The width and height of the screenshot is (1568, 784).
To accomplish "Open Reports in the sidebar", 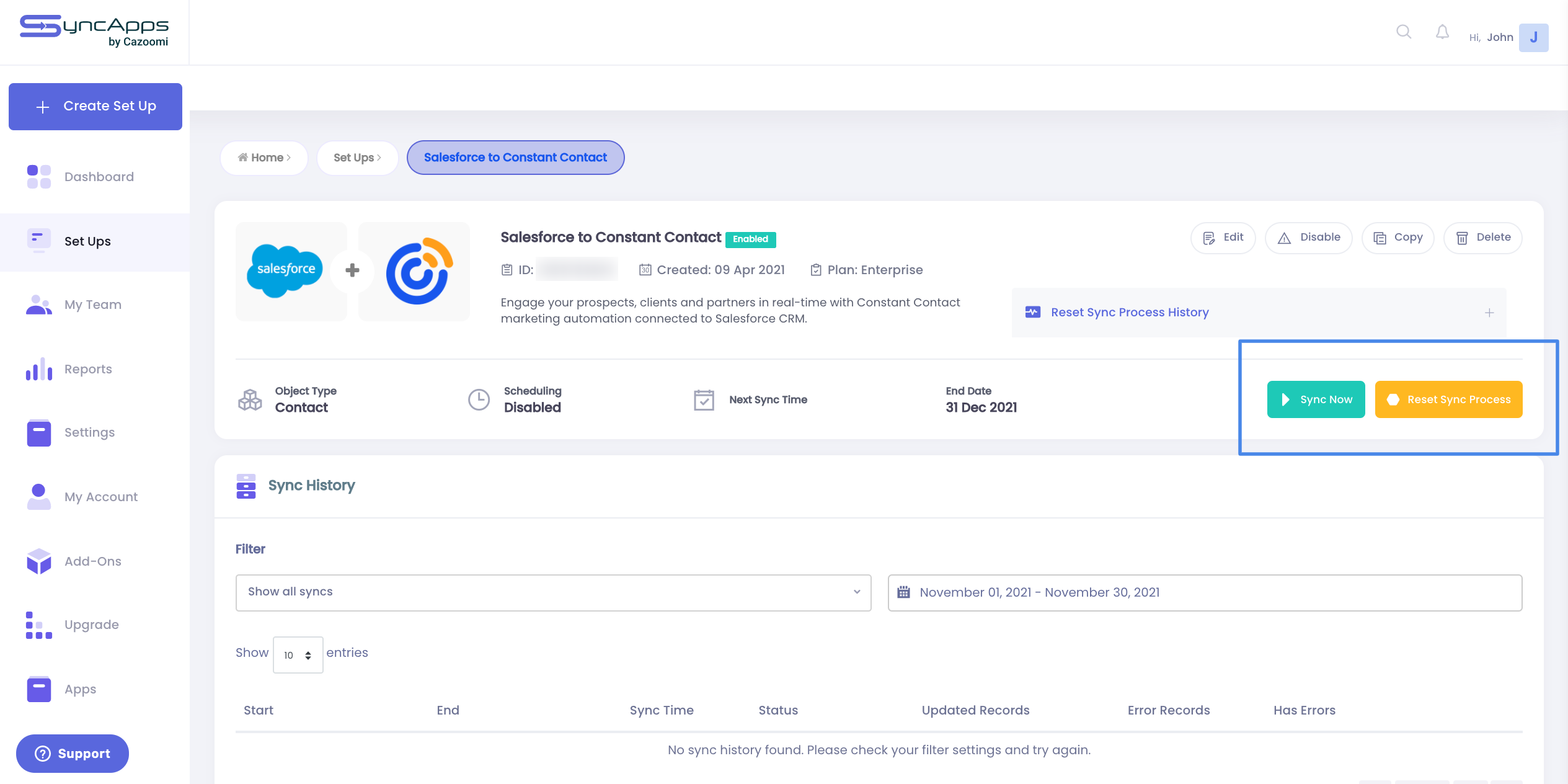I will point(95,369).
